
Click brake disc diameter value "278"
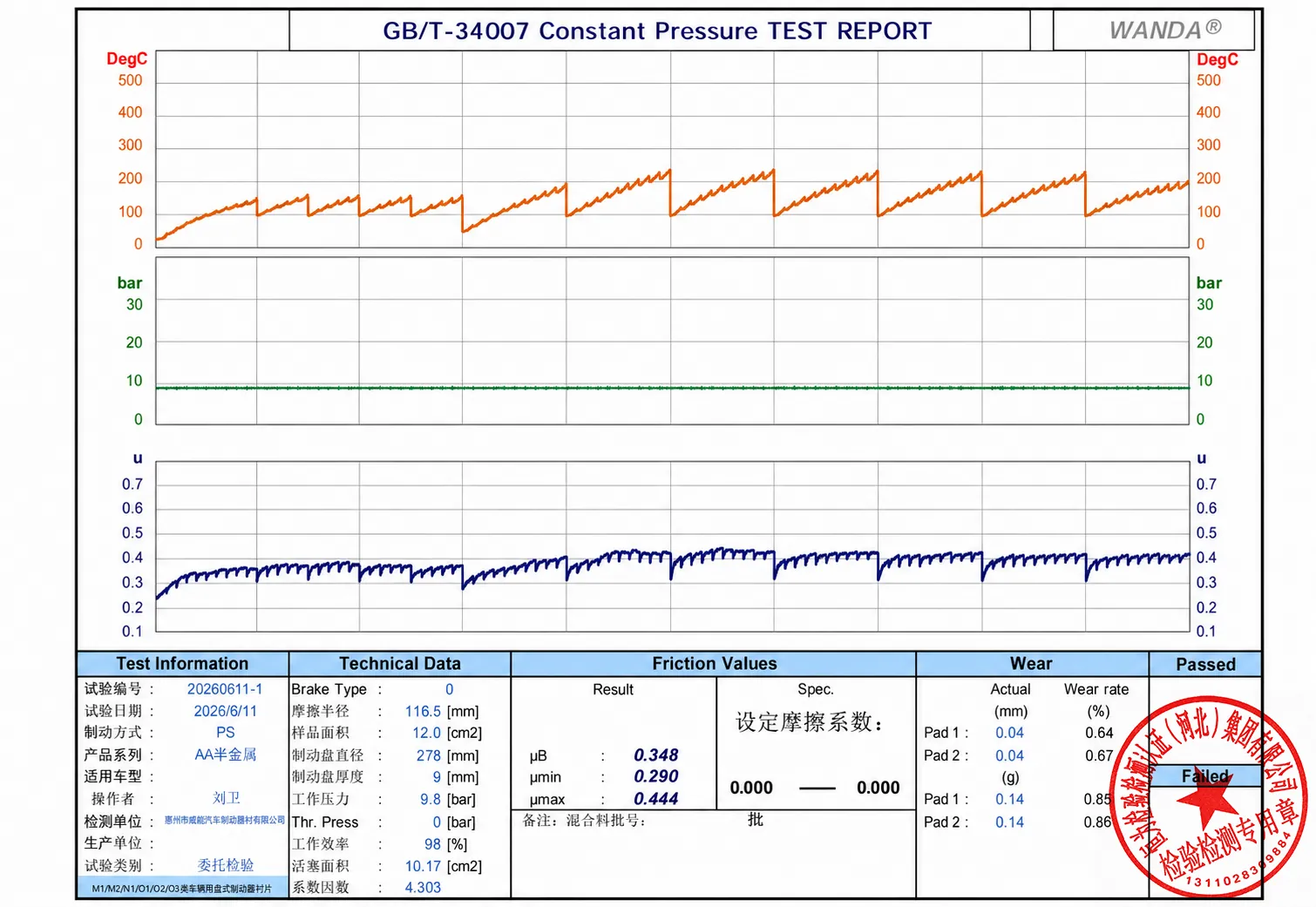click(x=428, y=756)
